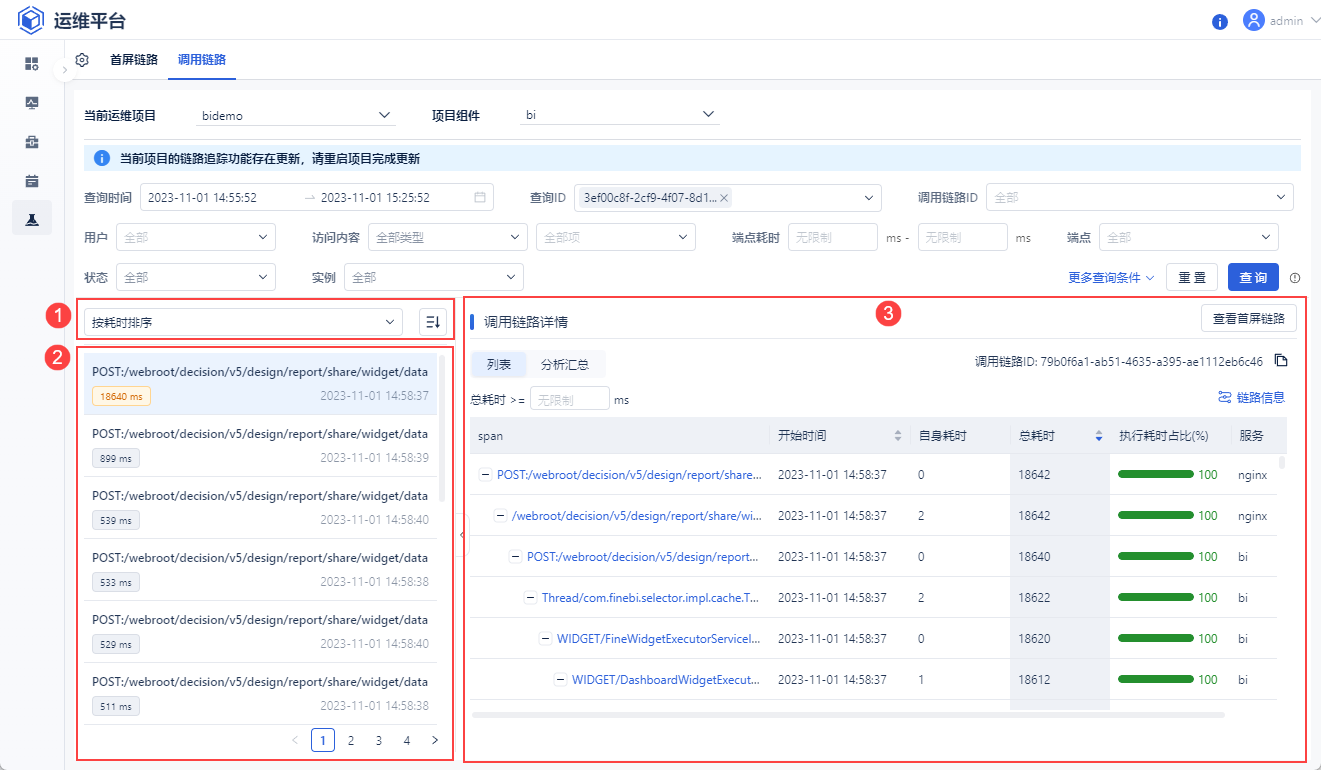Switch to the 首屏链路 tab

coord(134,60)
